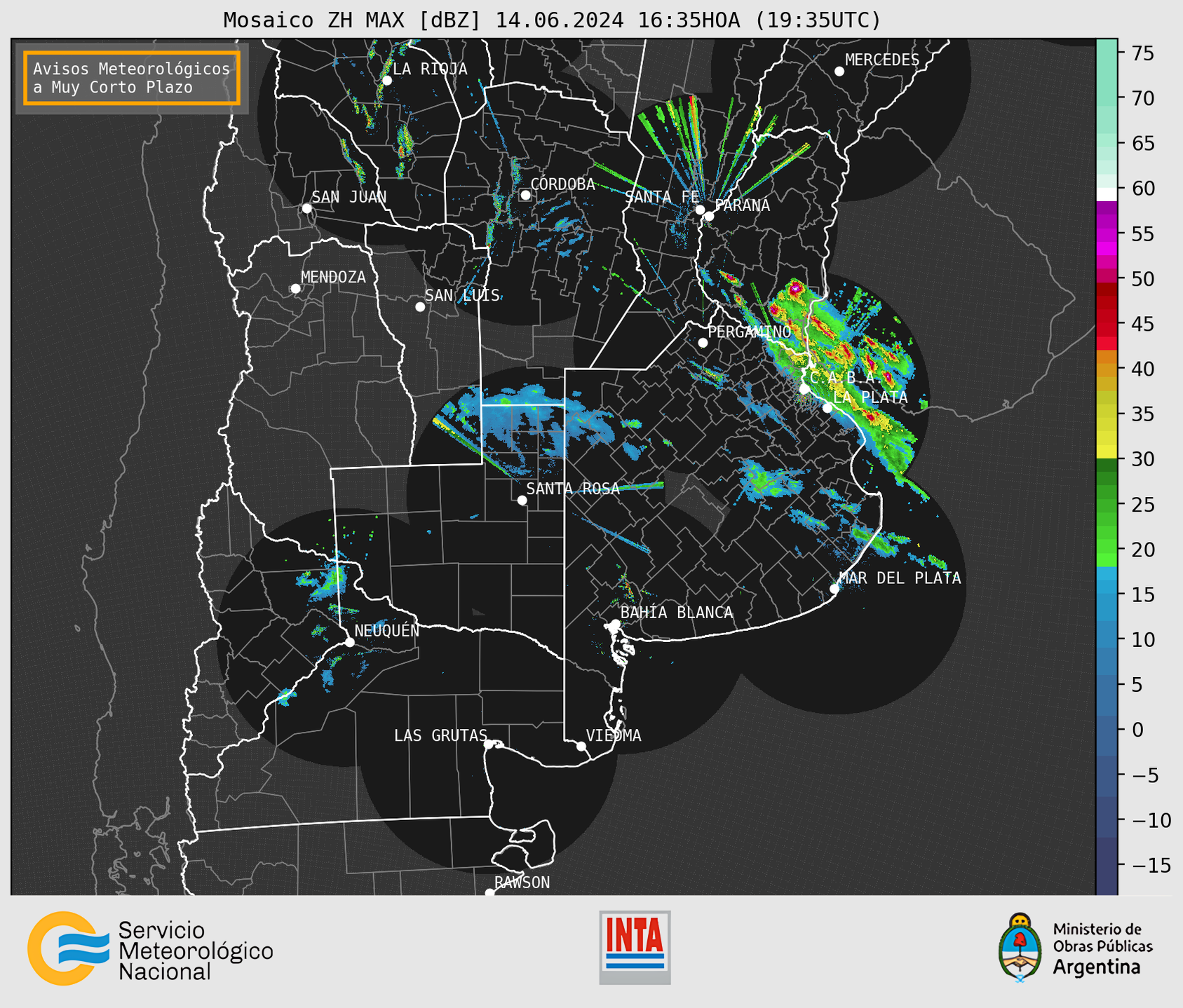Screen dimensions: 1183x1008
Task: Click the LA RIOJA map label
Action: point(430,69)
